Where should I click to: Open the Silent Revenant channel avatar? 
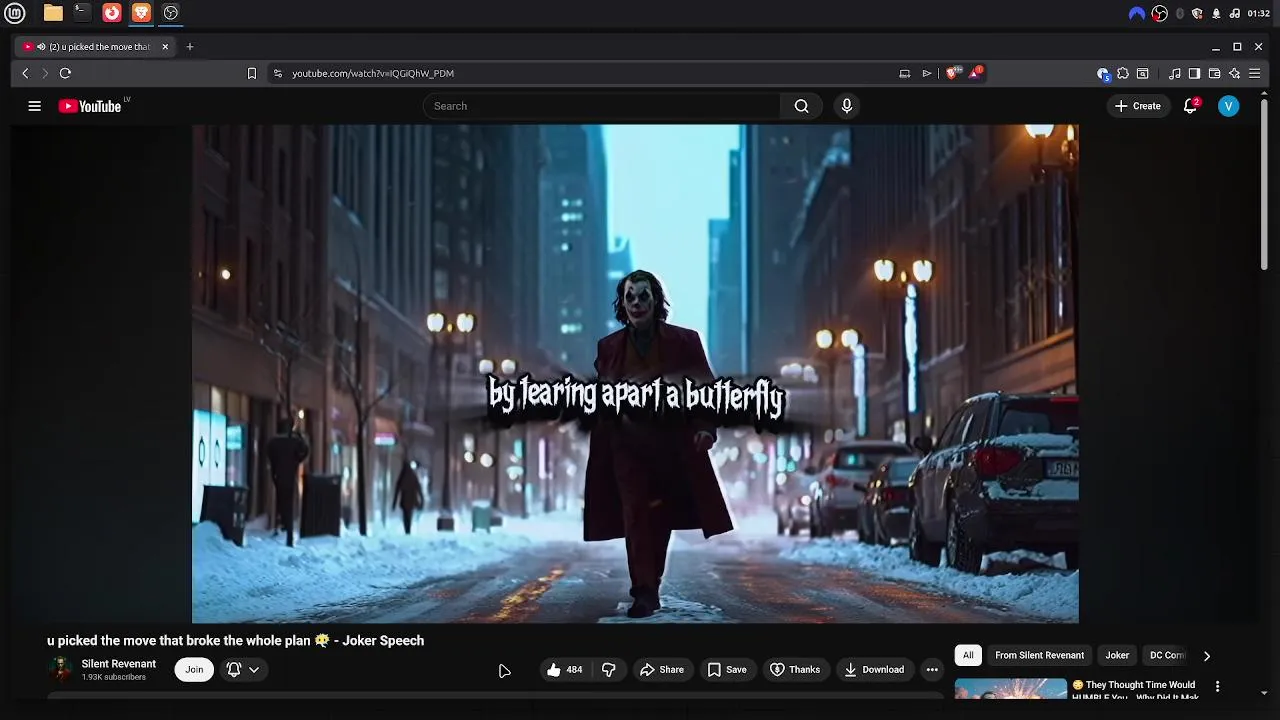coord(61,670)
